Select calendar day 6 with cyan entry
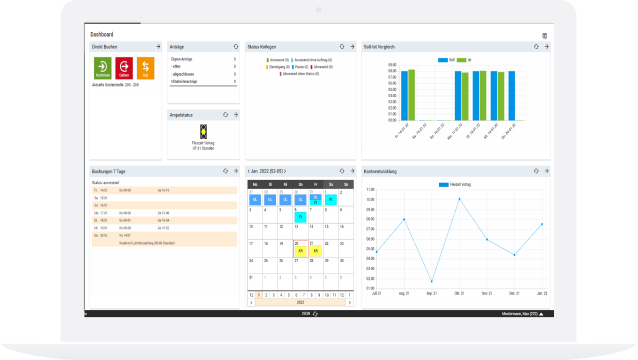The image size is (638, 360). pos(301,215)
